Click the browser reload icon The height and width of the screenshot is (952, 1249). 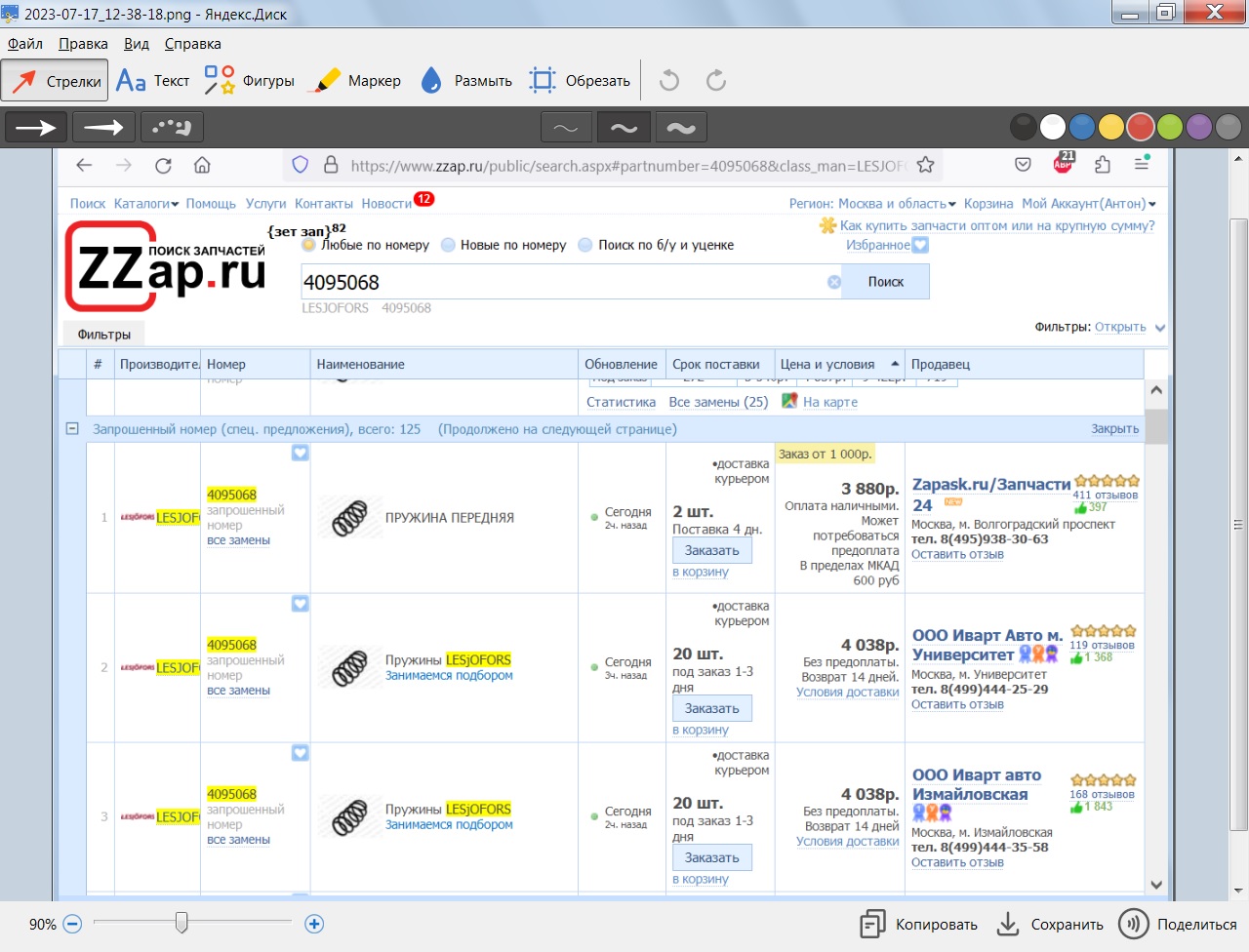(163, 165)
